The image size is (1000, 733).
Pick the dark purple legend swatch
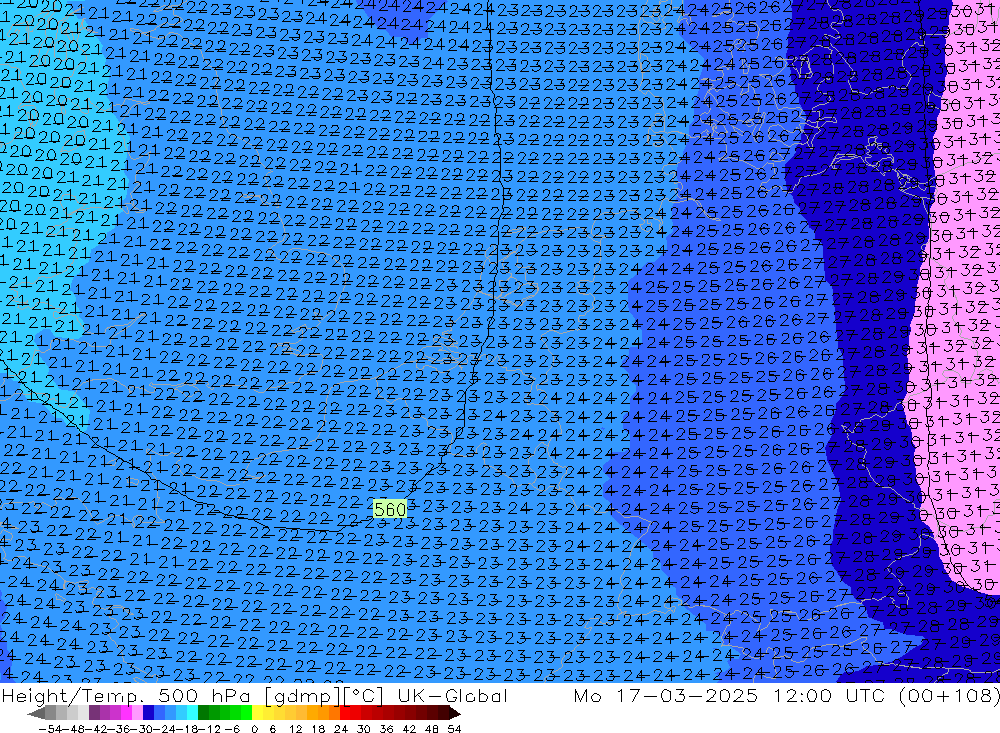94,714
